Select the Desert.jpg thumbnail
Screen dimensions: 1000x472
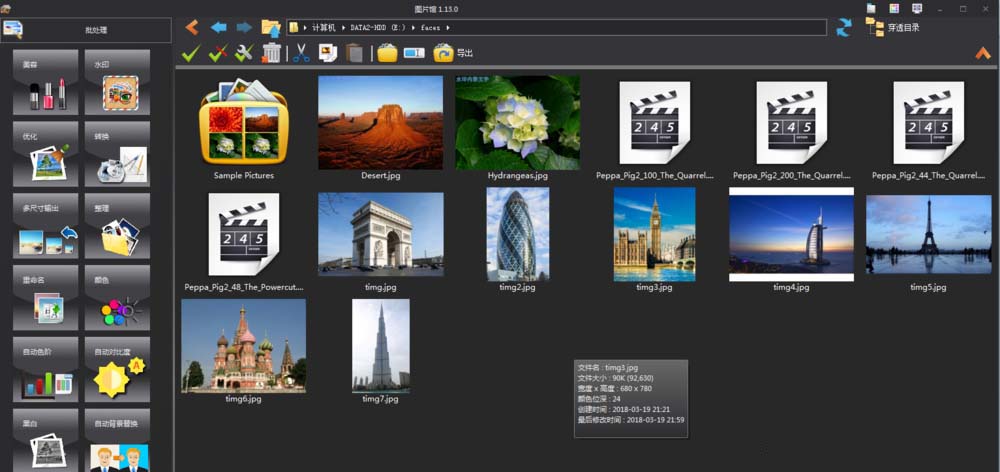point(381,122)
